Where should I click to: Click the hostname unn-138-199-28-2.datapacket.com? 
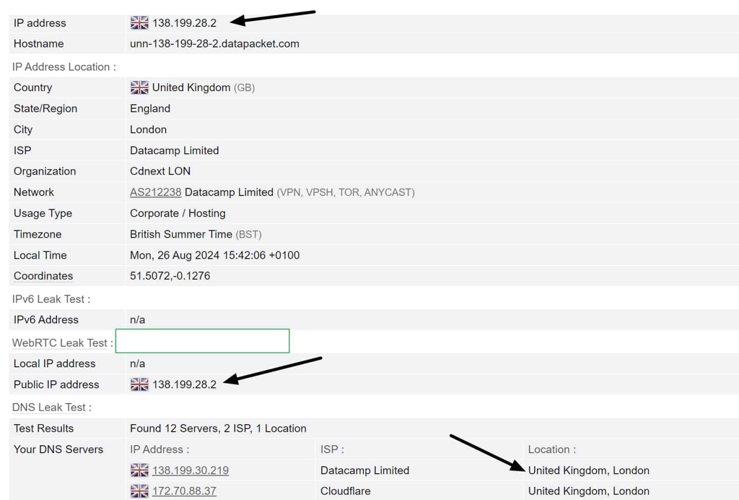click(214, 44)
